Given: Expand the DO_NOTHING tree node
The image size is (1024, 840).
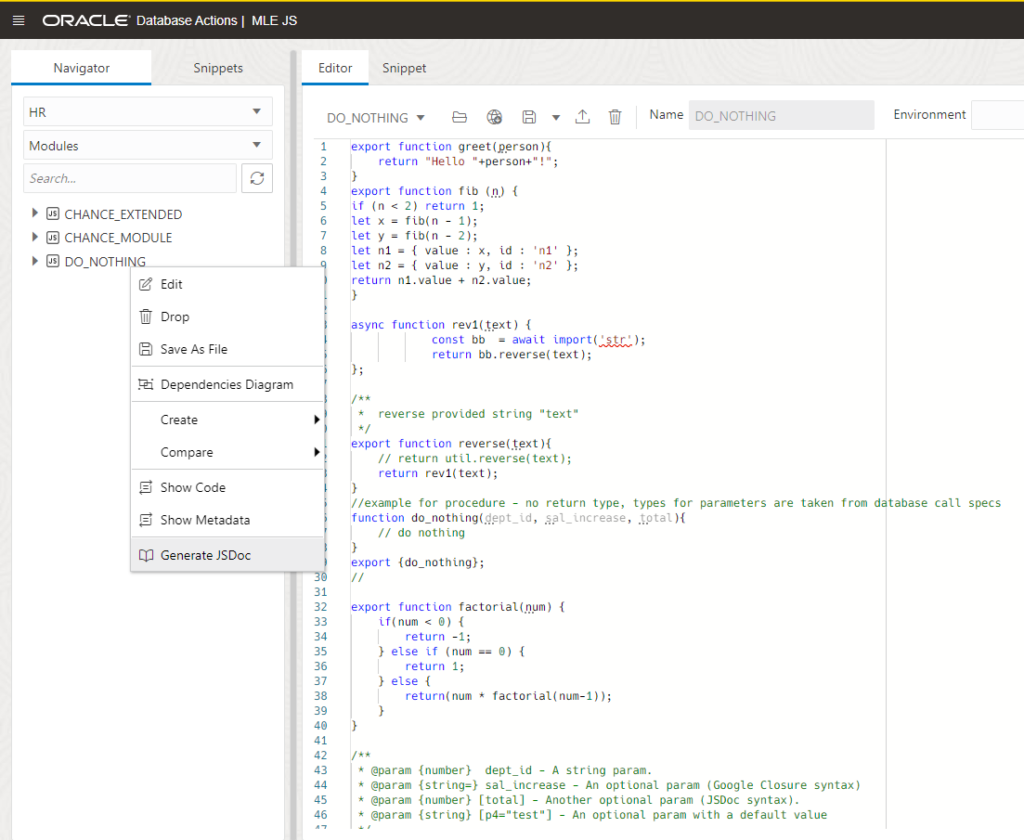Looking at the screenshot, I should (36, 261).
